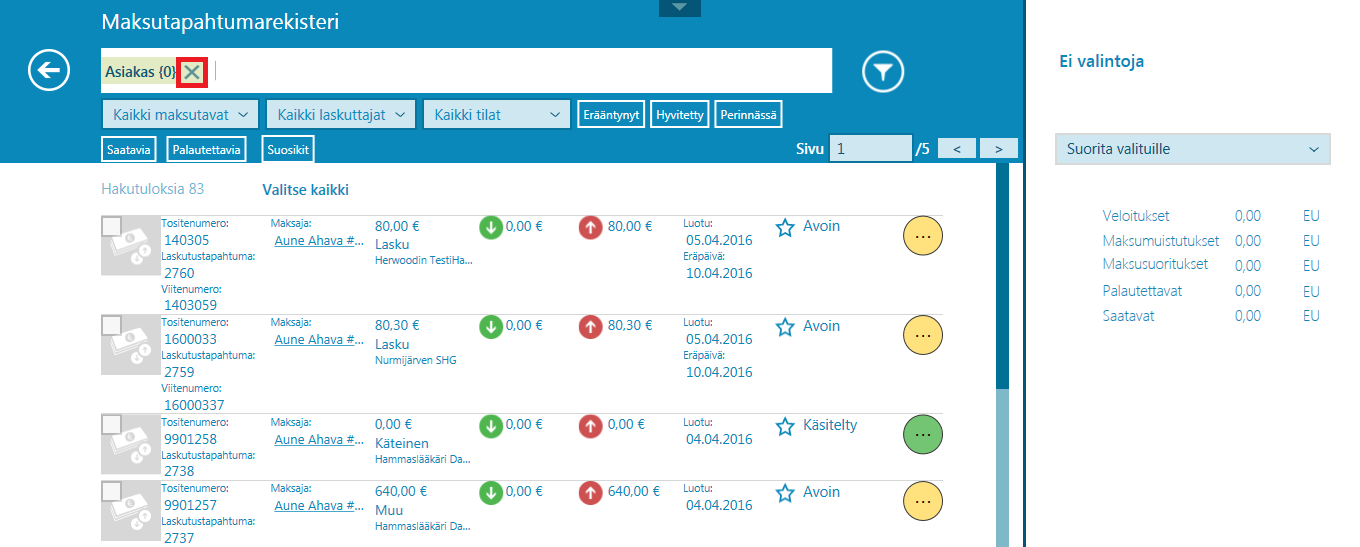Image resolution: width=1360 pixels, height=547 pixels.
Task: Toggle favorite star on receipt 9901257
Action: [785, 493]
